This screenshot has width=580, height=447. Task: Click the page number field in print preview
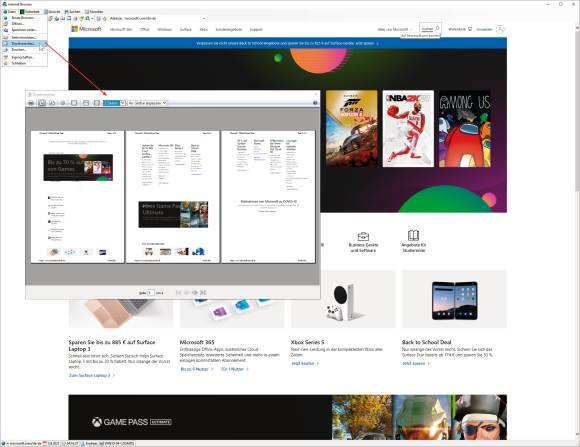(151, 293)
